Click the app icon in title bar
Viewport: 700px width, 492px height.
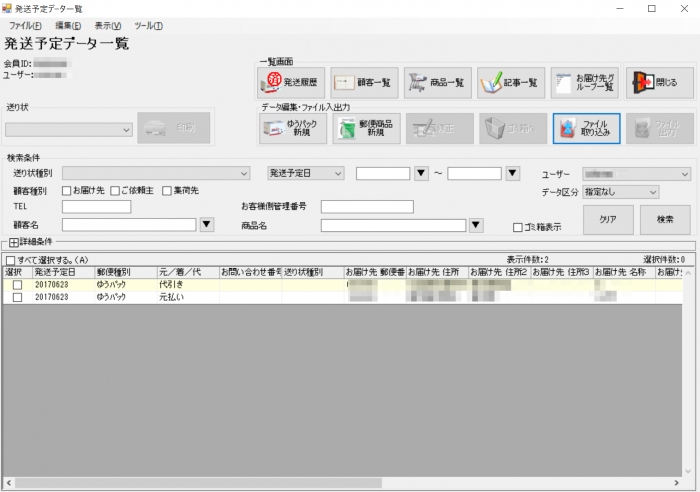7,8
